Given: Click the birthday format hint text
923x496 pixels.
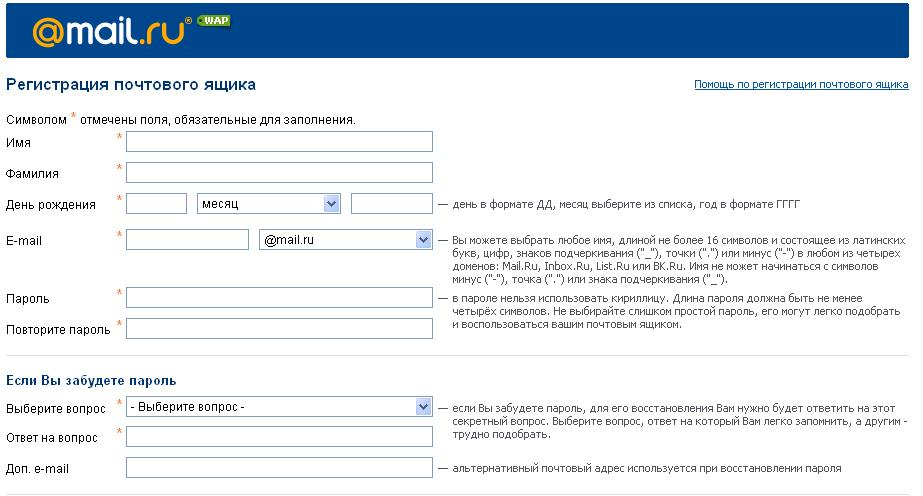Looking at the screenshot, I should (626, 205).
